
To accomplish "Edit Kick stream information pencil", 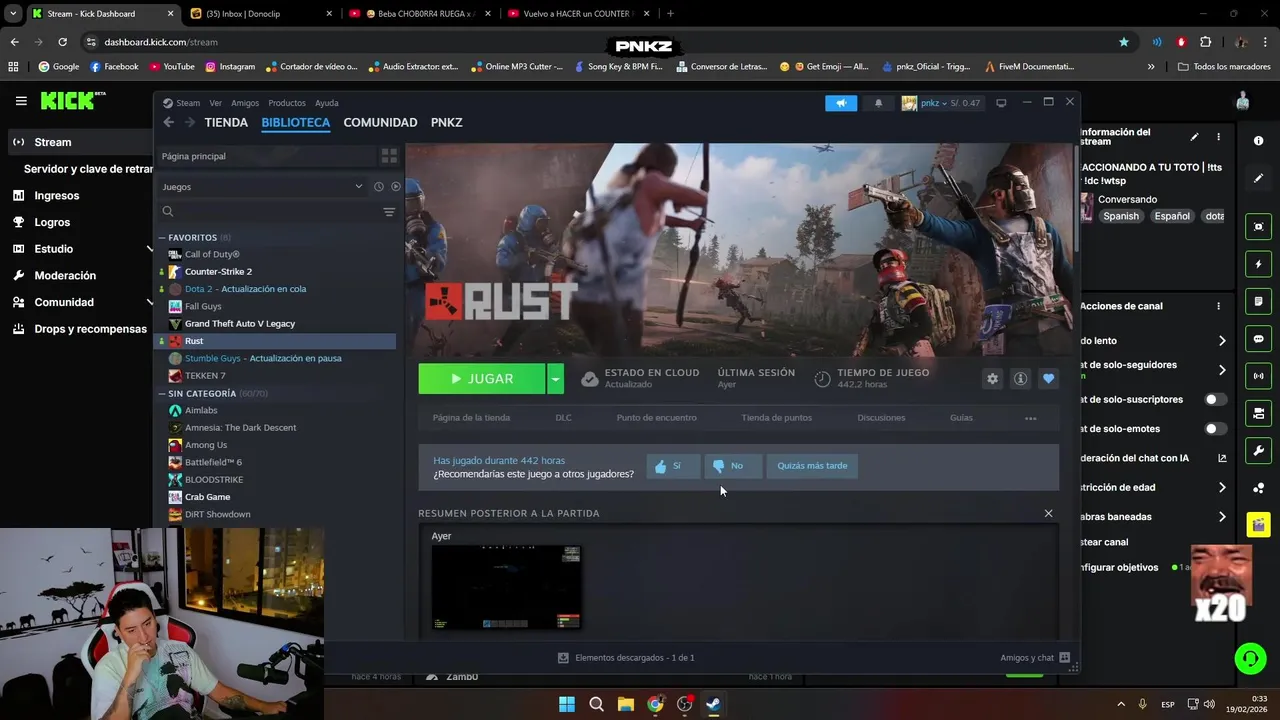I will tap(1194, 137).
